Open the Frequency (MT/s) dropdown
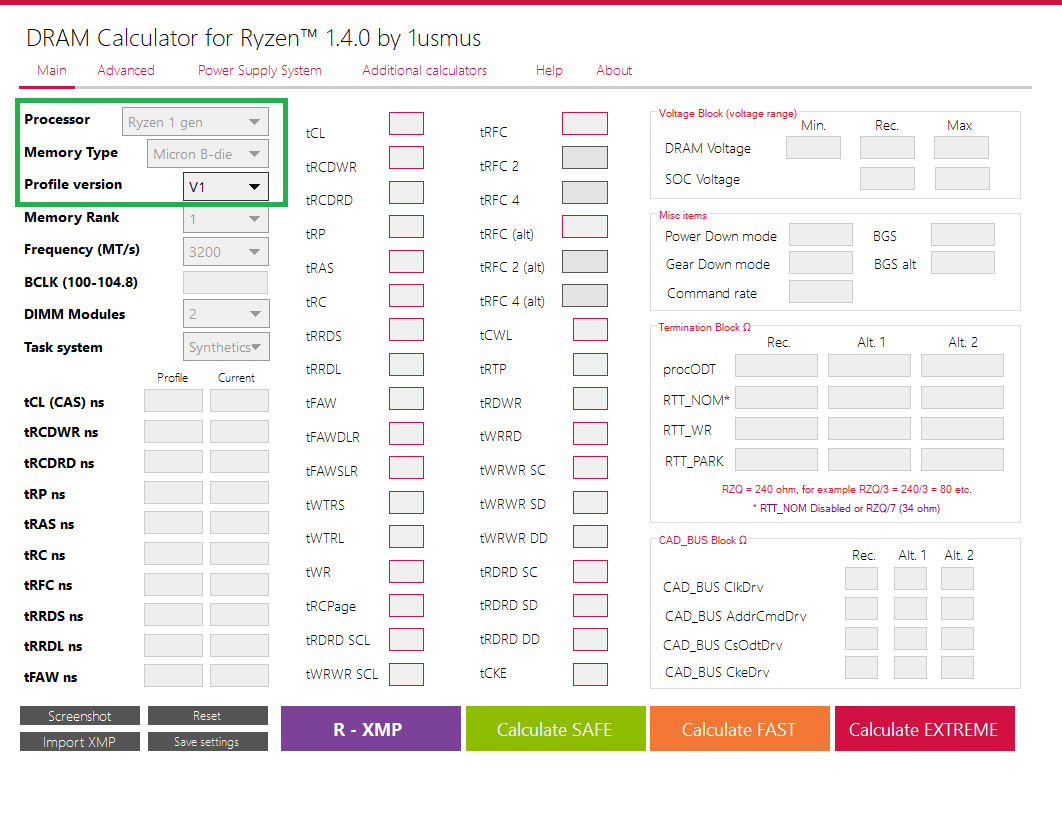Viewport: 1062px width, 825px height. (226, 251)
